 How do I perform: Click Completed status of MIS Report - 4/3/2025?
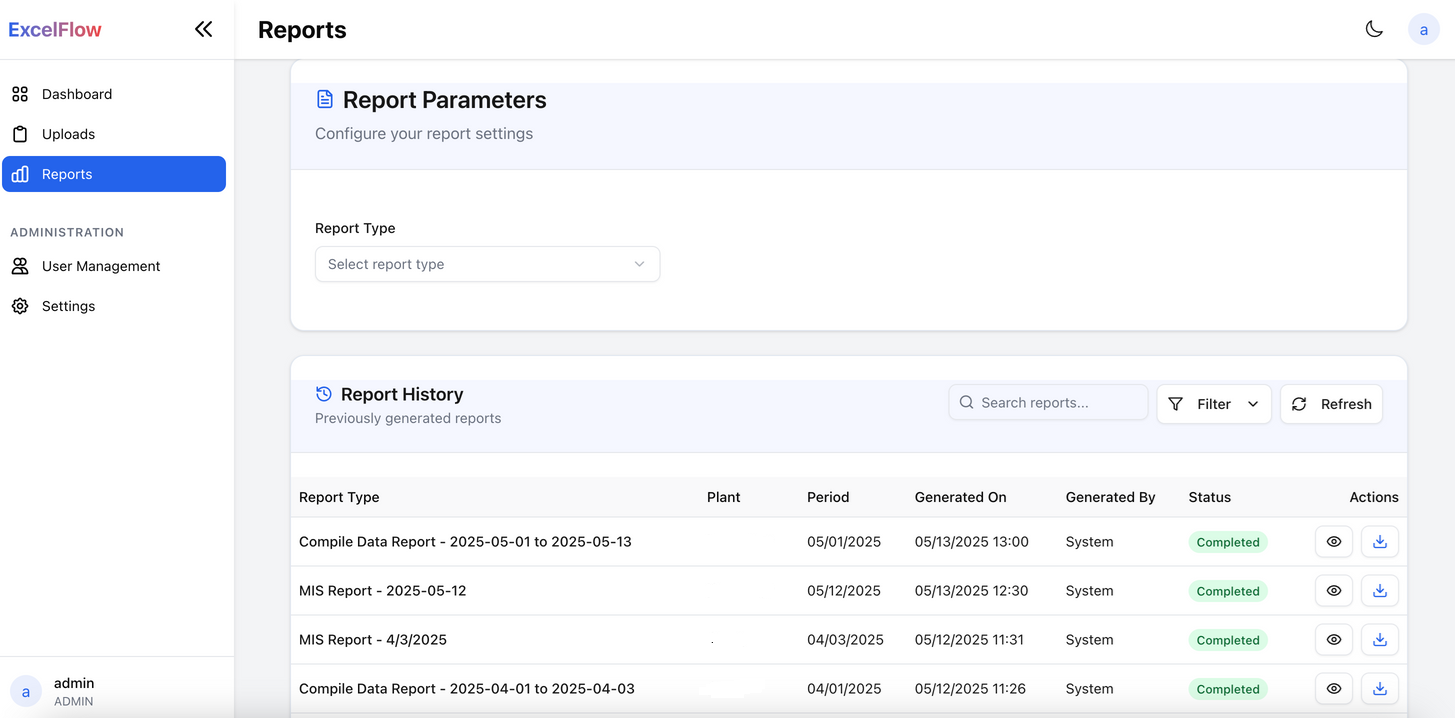pos(1228,640)
